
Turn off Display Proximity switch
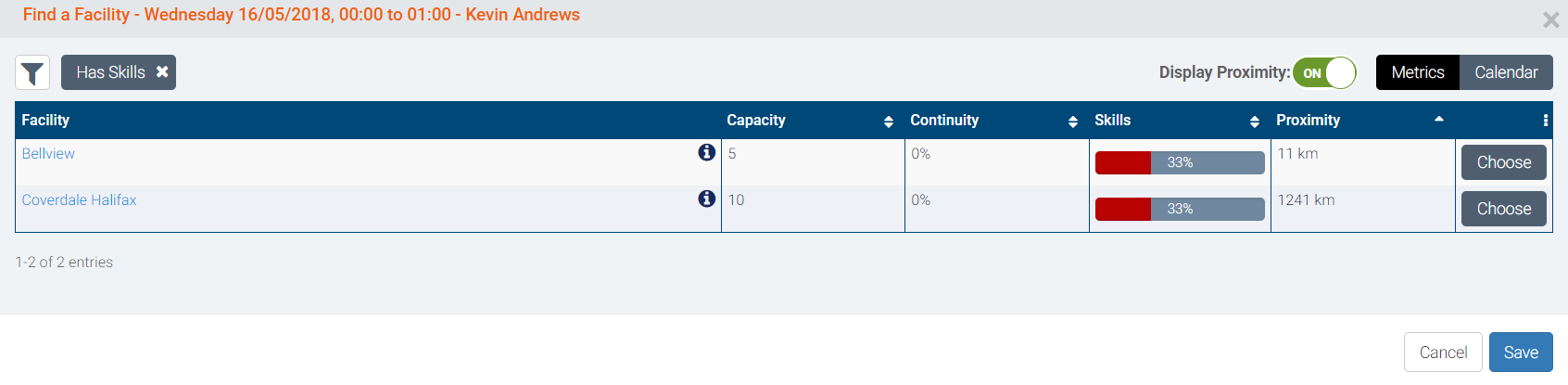tap(1324, 72)
